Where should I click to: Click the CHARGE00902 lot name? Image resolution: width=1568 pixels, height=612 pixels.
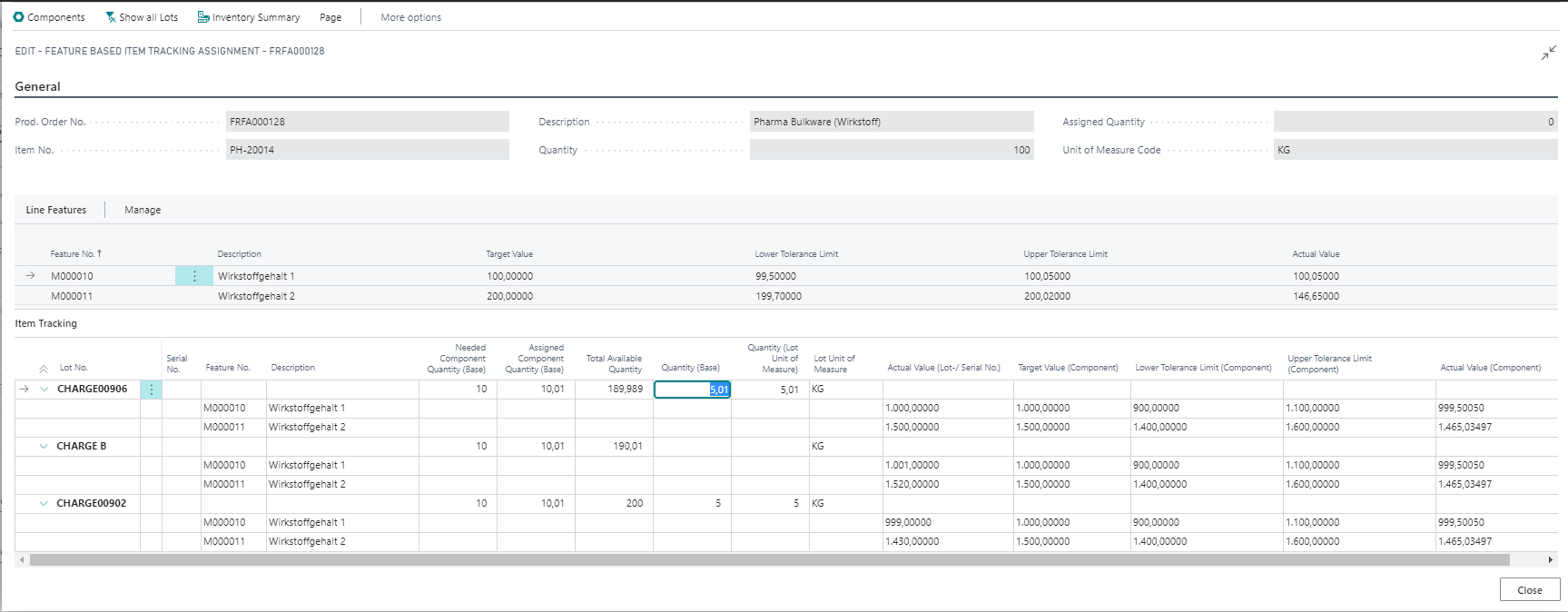(91, 503)
